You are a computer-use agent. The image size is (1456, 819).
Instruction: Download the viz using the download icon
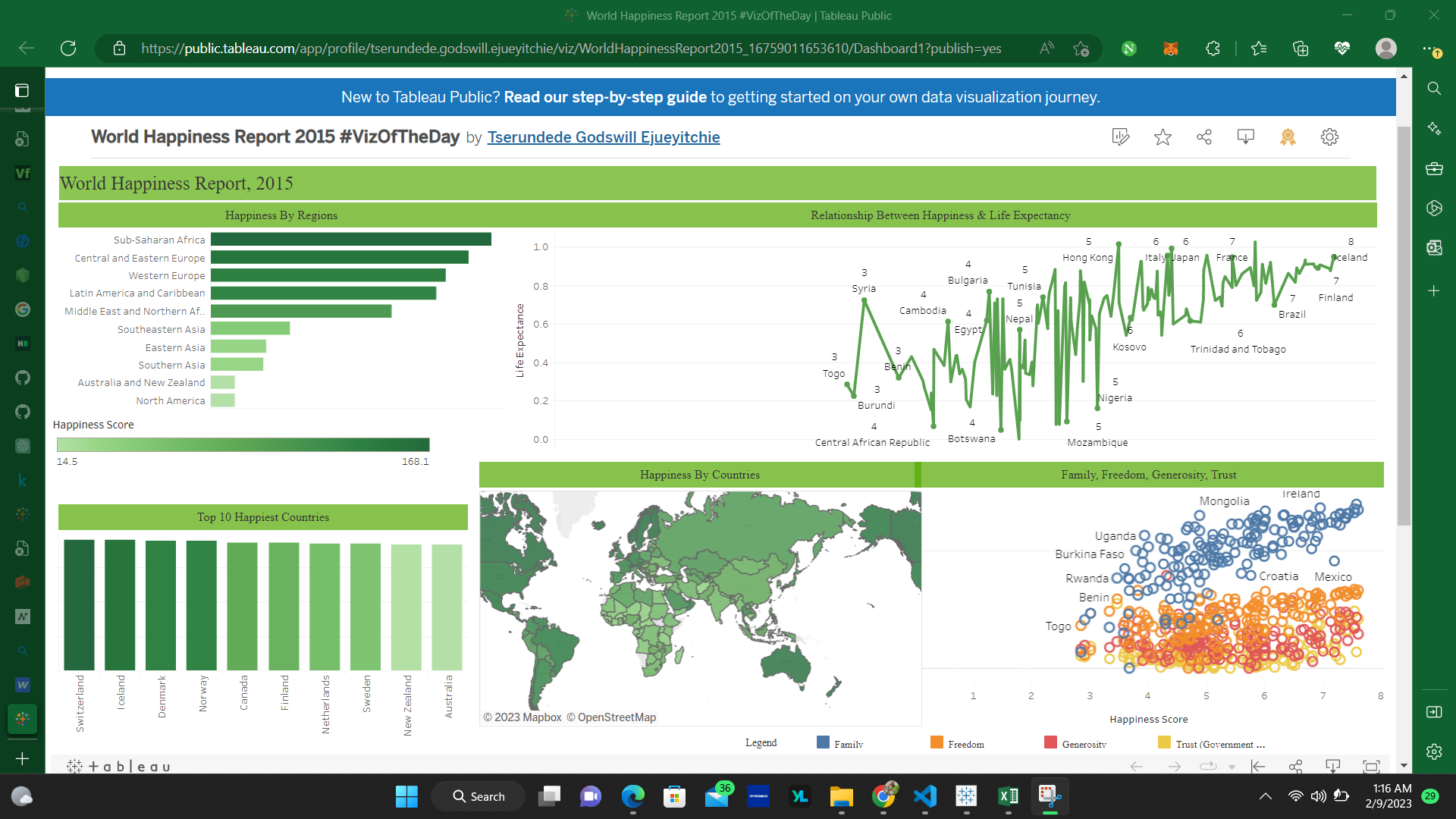point(1245,137)
